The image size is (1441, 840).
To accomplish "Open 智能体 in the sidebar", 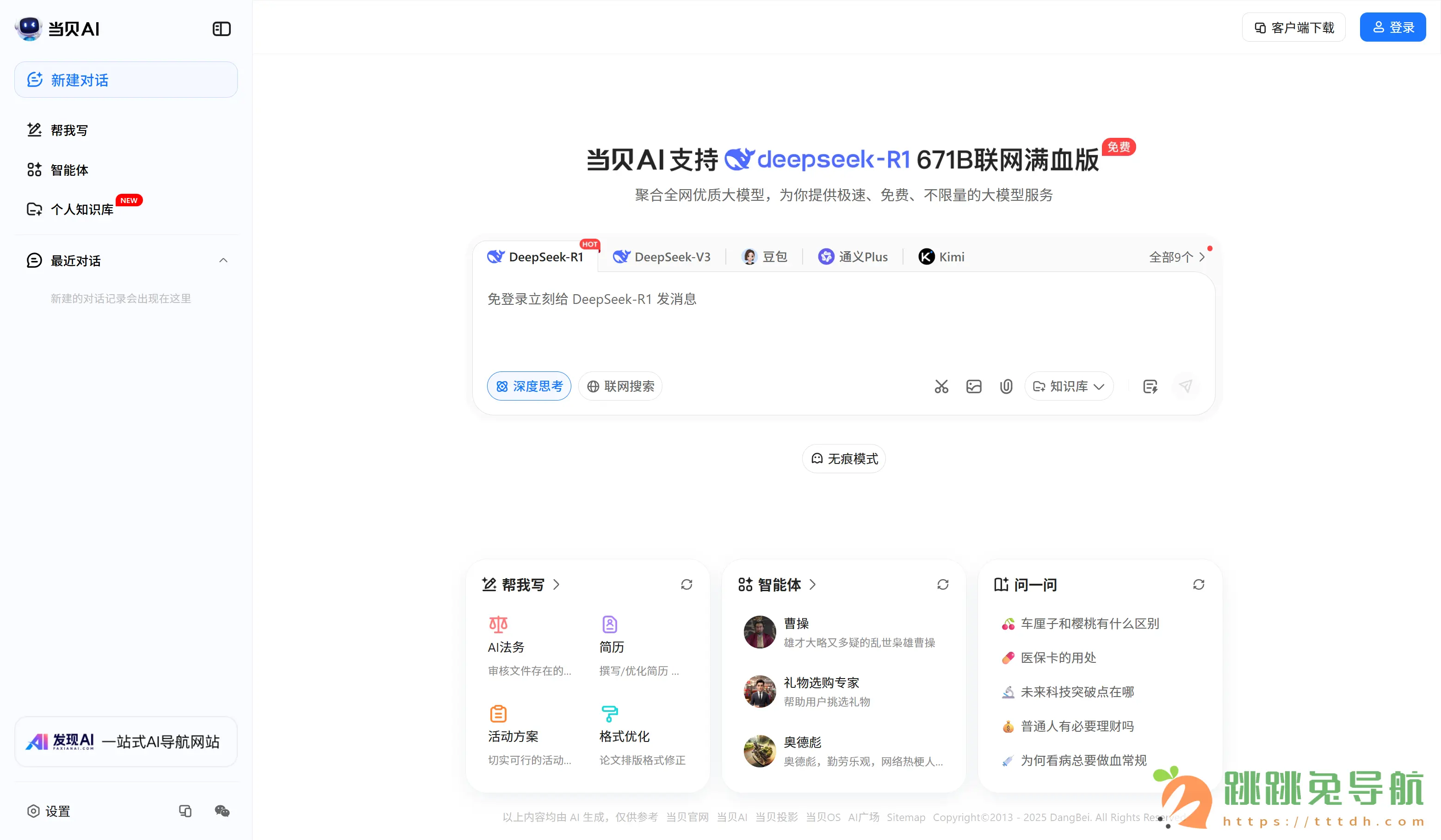I will (x=126, y=170).
